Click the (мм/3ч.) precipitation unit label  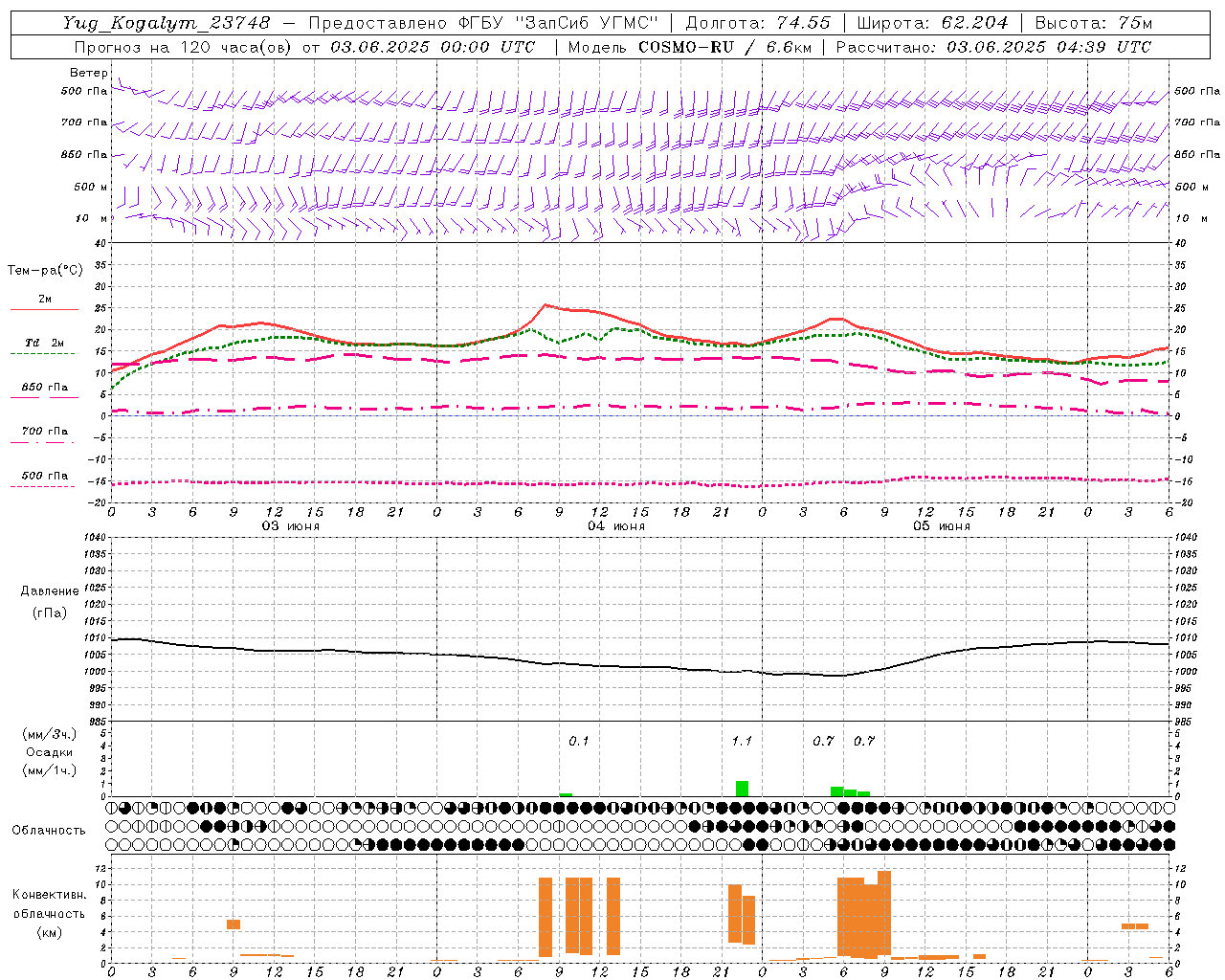(x=50, y=734)
